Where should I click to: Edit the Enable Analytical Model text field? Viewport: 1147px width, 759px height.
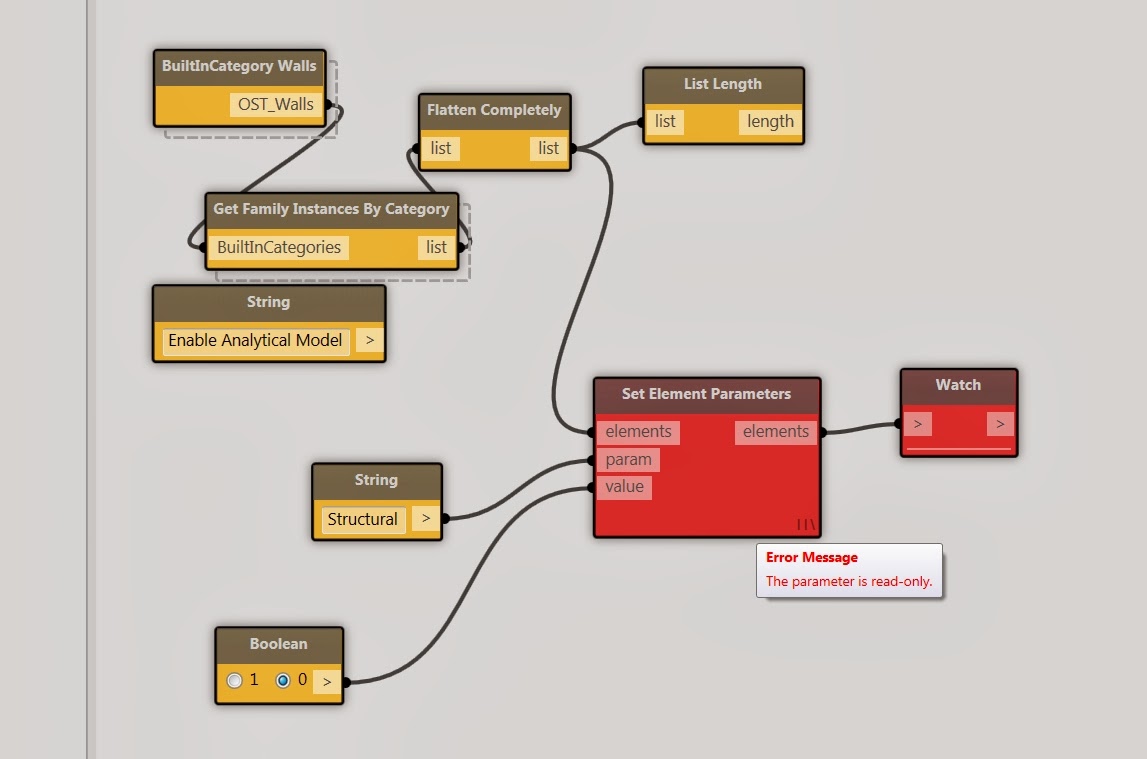pyautogui.click(x=255, y=341)
